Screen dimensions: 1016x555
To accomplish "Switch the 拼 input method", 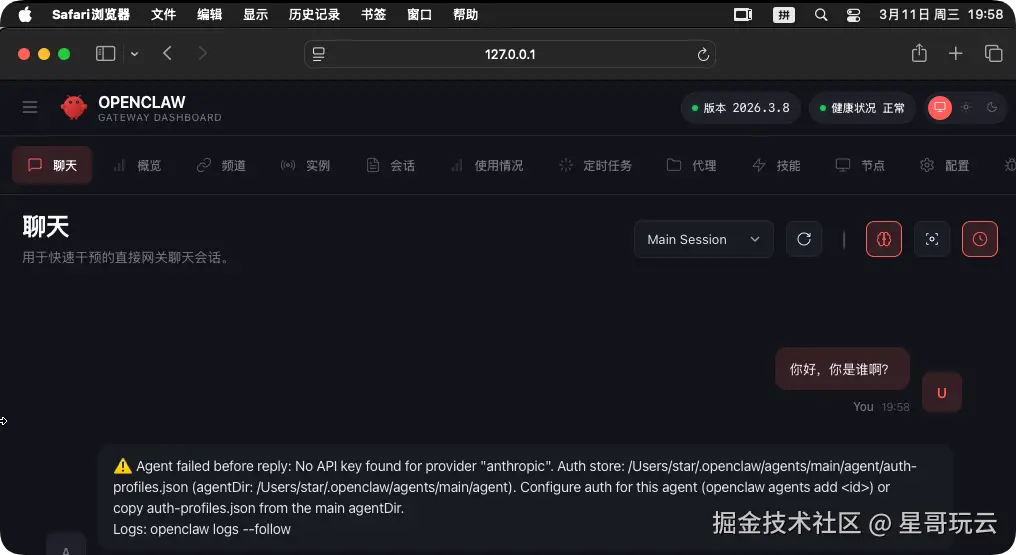I will (x=784, y=14).
